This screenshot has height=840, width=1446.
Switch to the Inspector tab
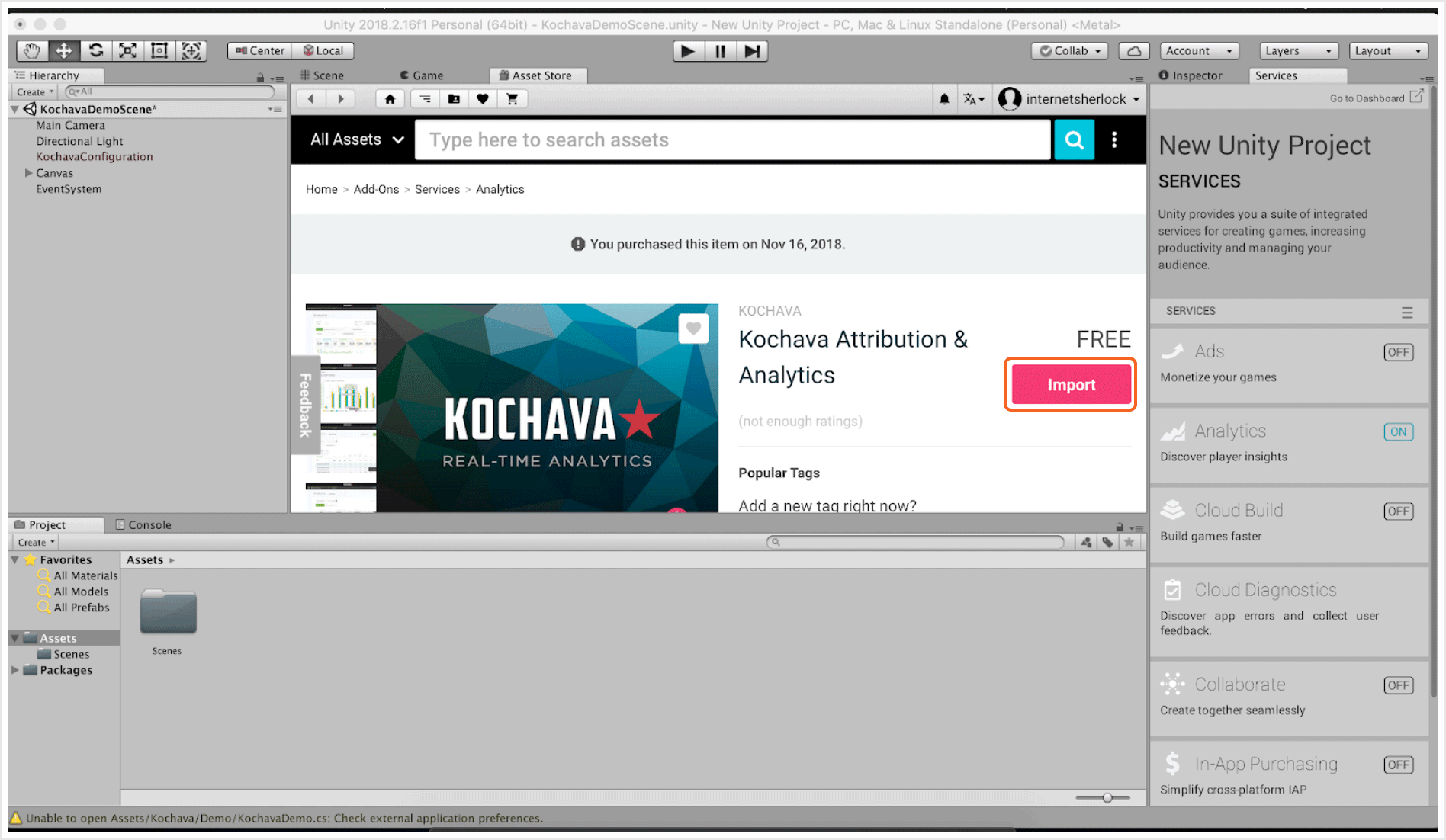point(1191,75)
